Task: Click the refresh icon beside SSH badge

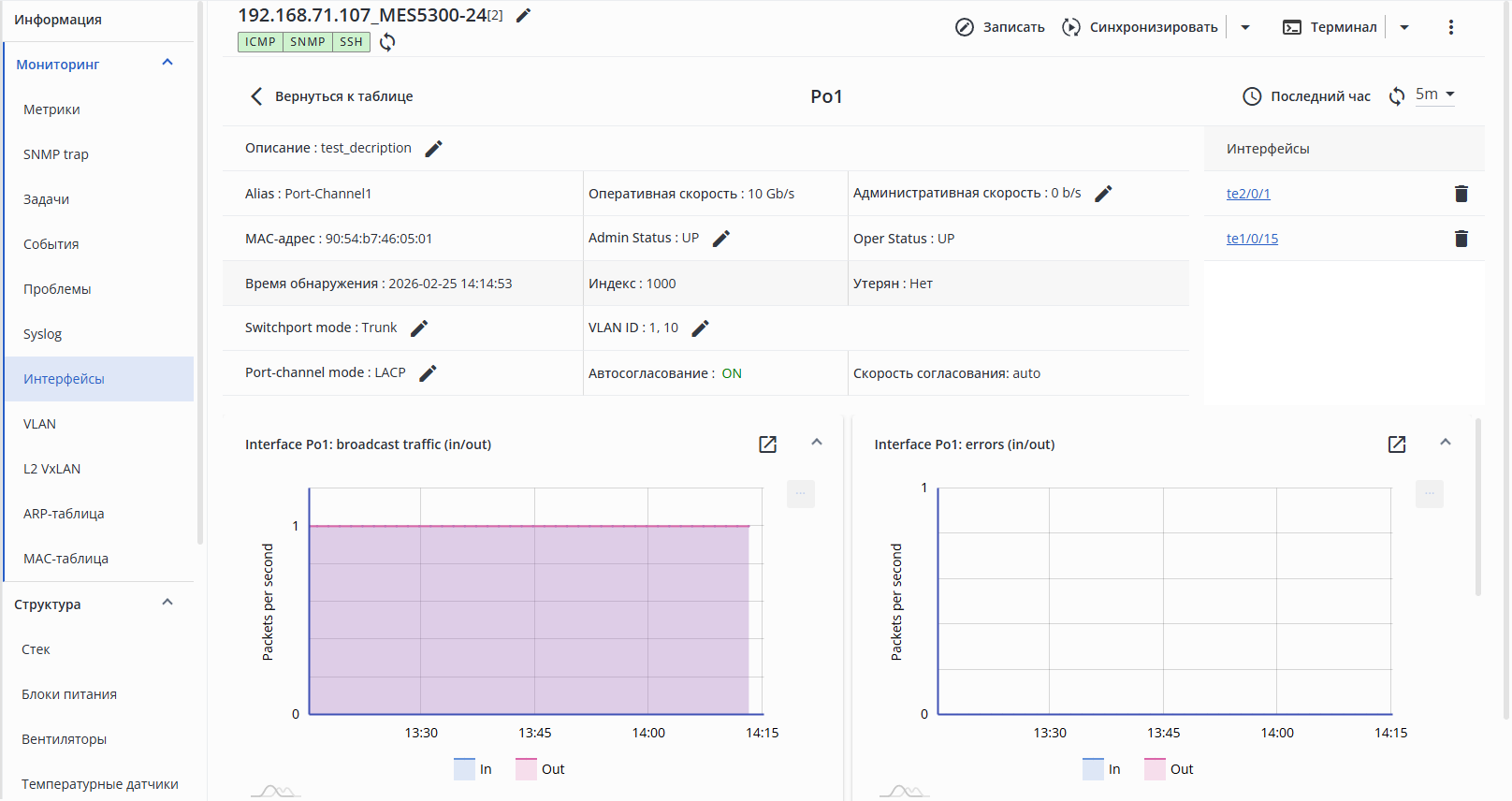Action: pos(387,42)
